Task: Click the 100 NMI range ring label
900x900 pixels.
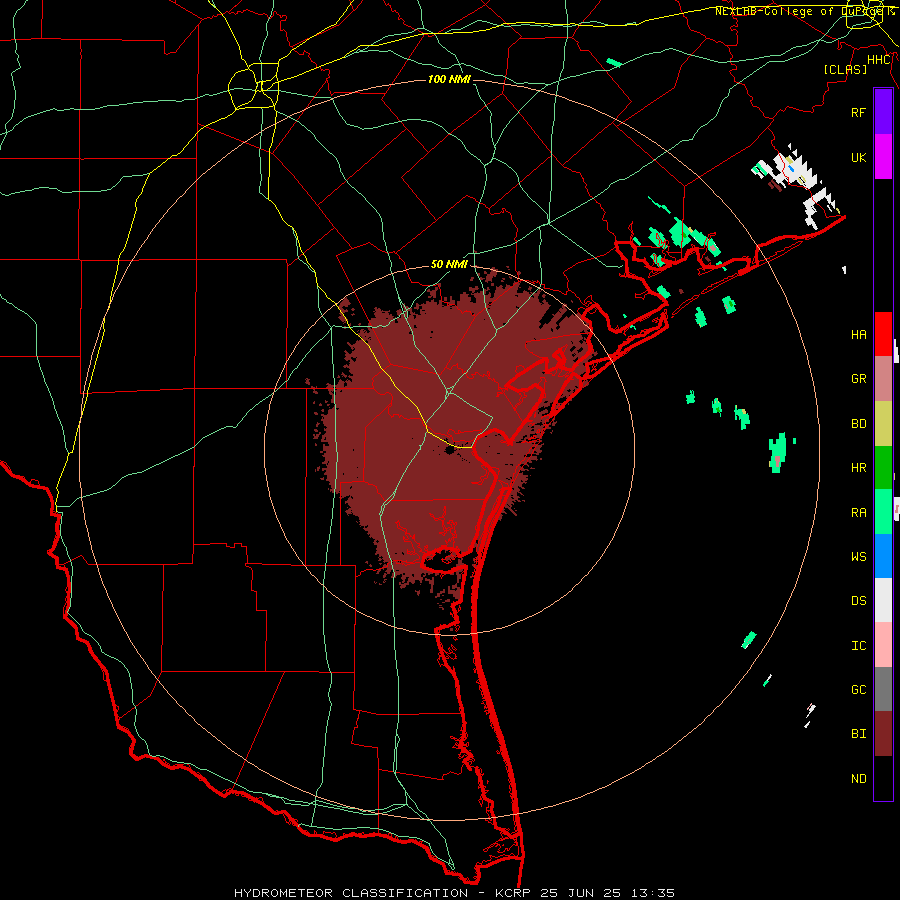Action: click(449, 79)
